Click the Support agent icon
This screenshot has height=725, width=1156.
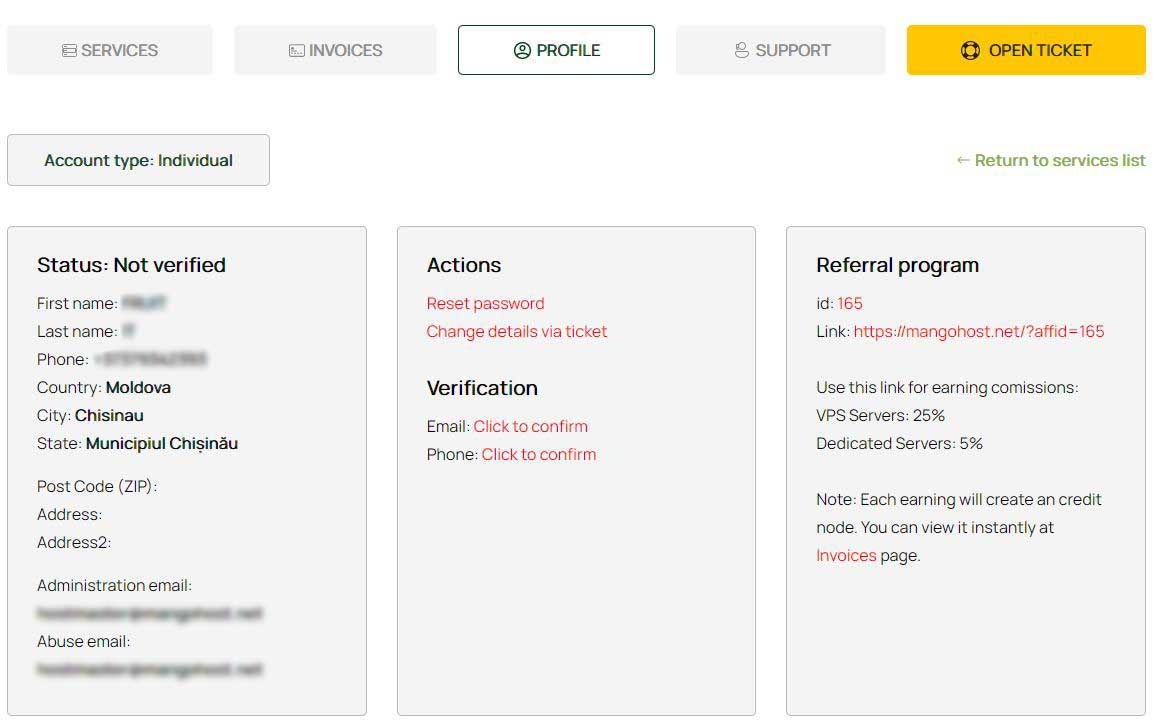coord(742,51)
